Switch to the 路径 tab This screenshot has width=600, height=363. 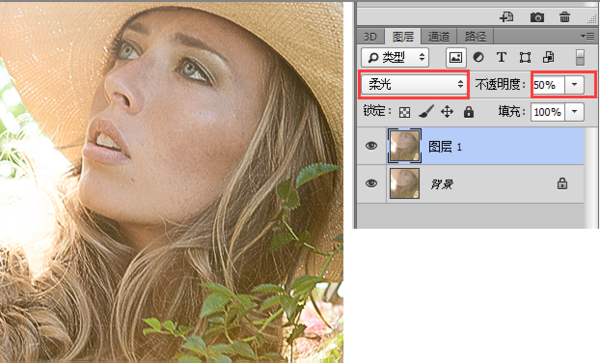475,36
